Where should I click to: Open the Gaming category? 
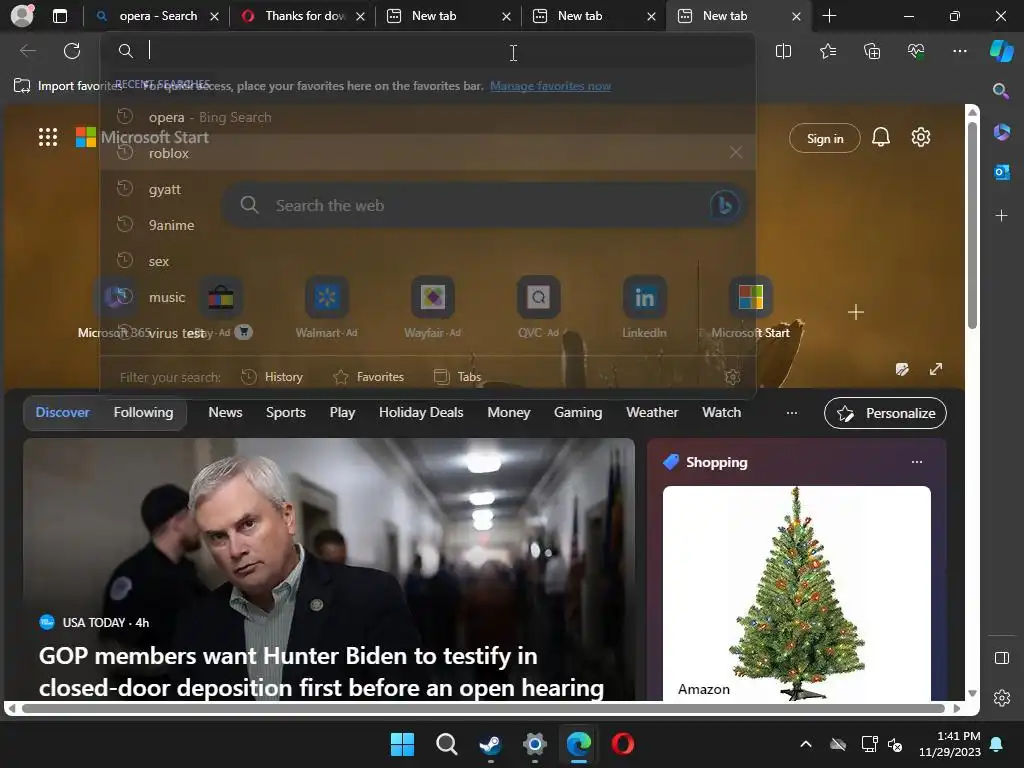point(578,412)
